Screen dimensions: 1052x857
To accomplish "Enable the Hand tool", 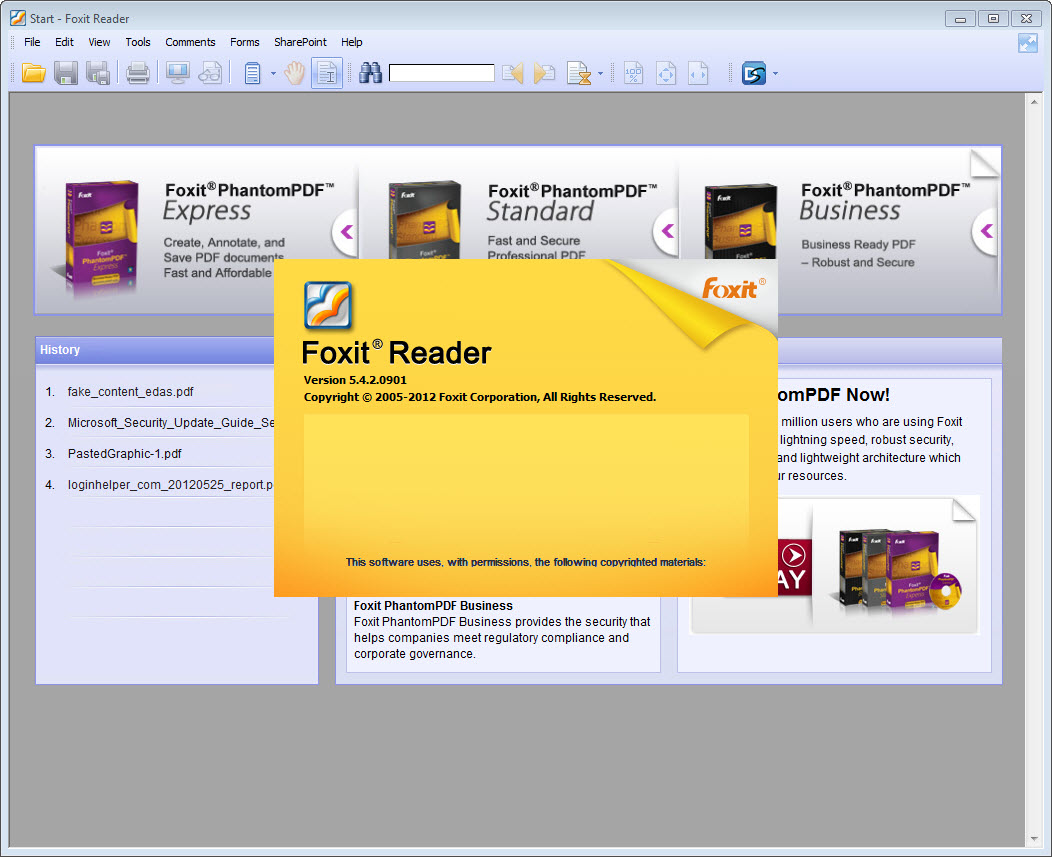I will coord(293,72).
